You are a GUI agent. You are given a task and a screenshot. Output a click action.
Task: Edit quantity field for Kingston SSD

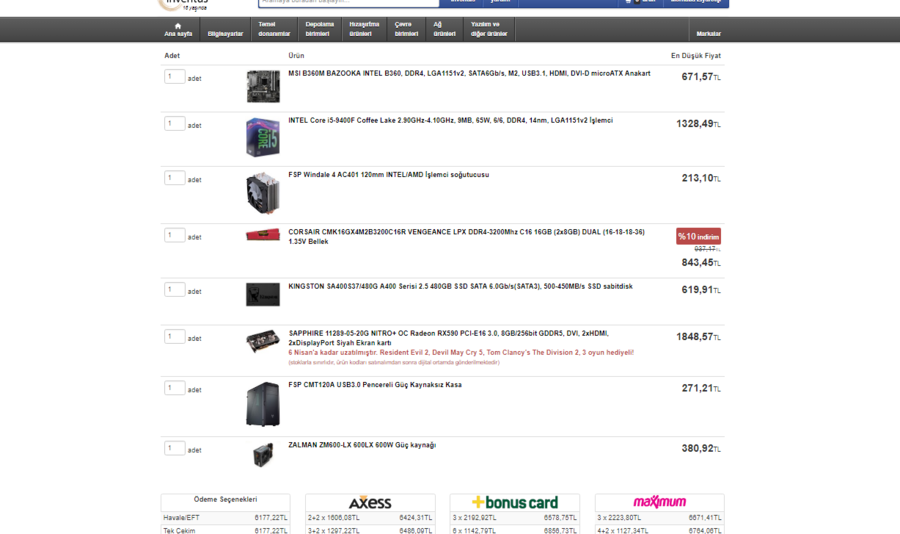[174, 289]
